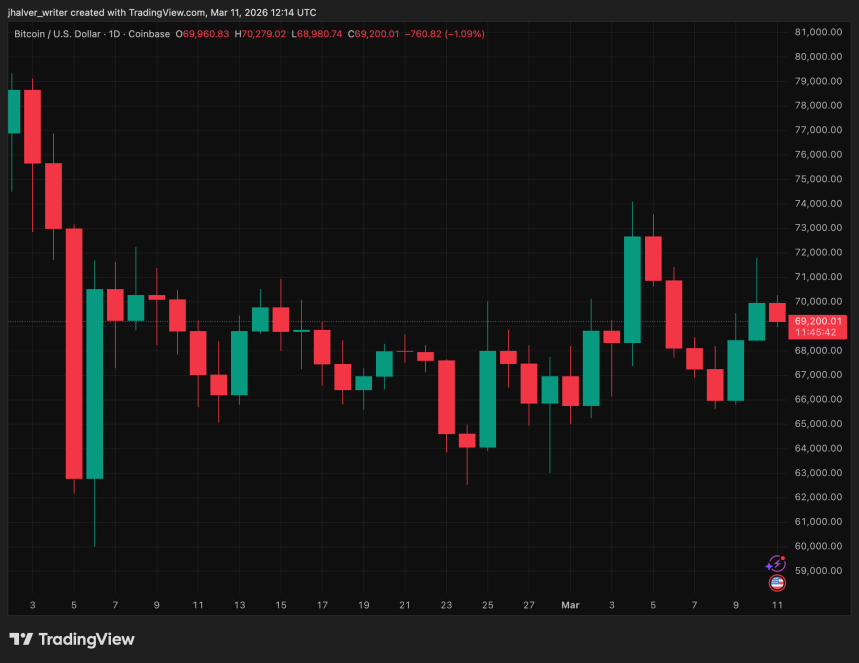Click the Mar label on the time axis
Screen dimensions: 859x663
click(570, 605)
